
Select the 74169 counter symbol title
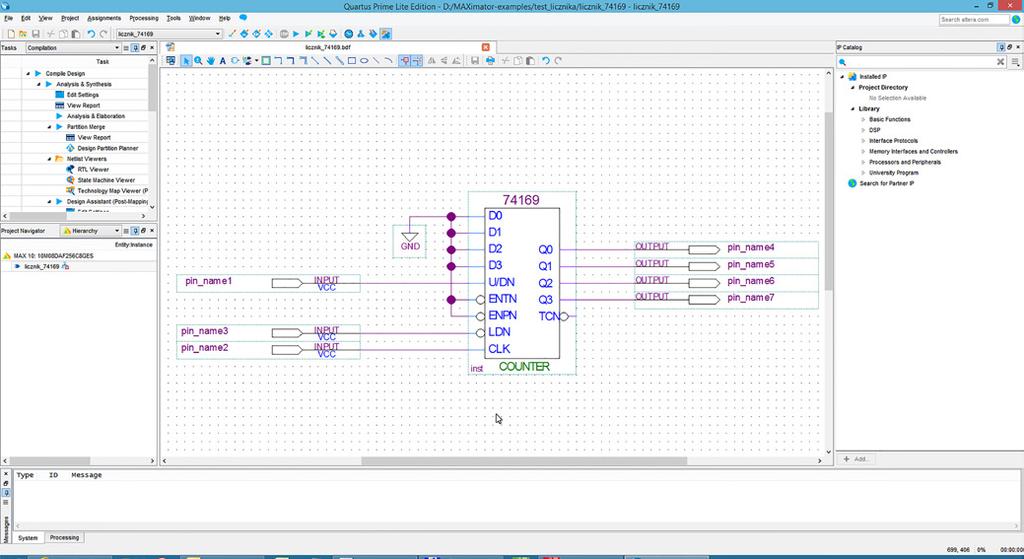tap(520, 200)
